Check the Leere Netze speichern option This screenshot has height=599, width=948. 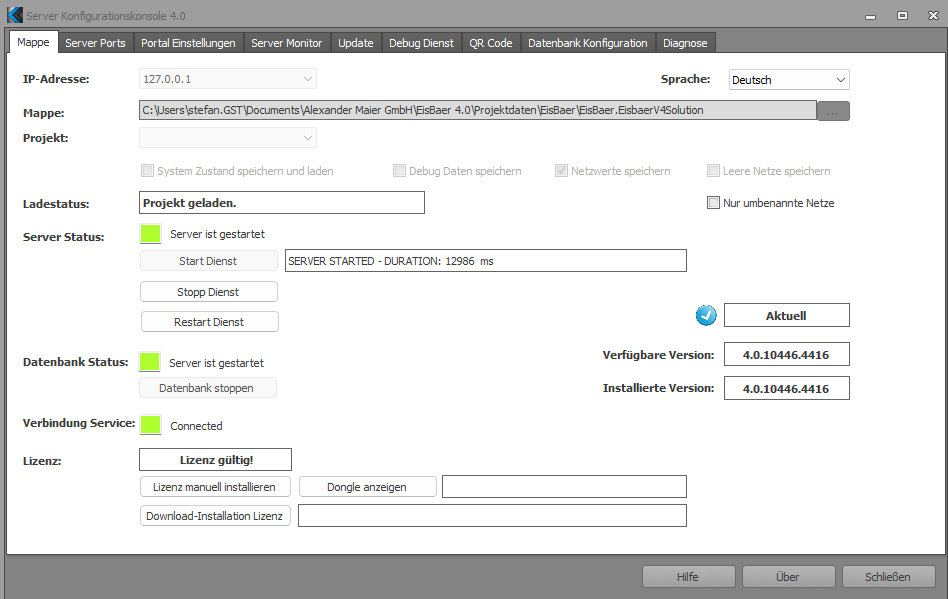[x=713, y=171]
